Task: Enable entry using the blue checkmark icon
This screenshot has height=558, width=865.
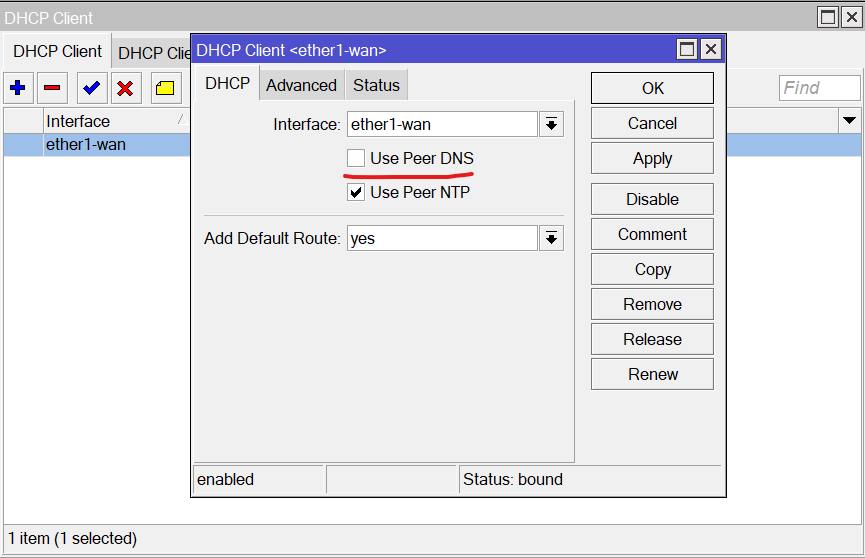Action: pyautogui.click(x=92, y=88)
